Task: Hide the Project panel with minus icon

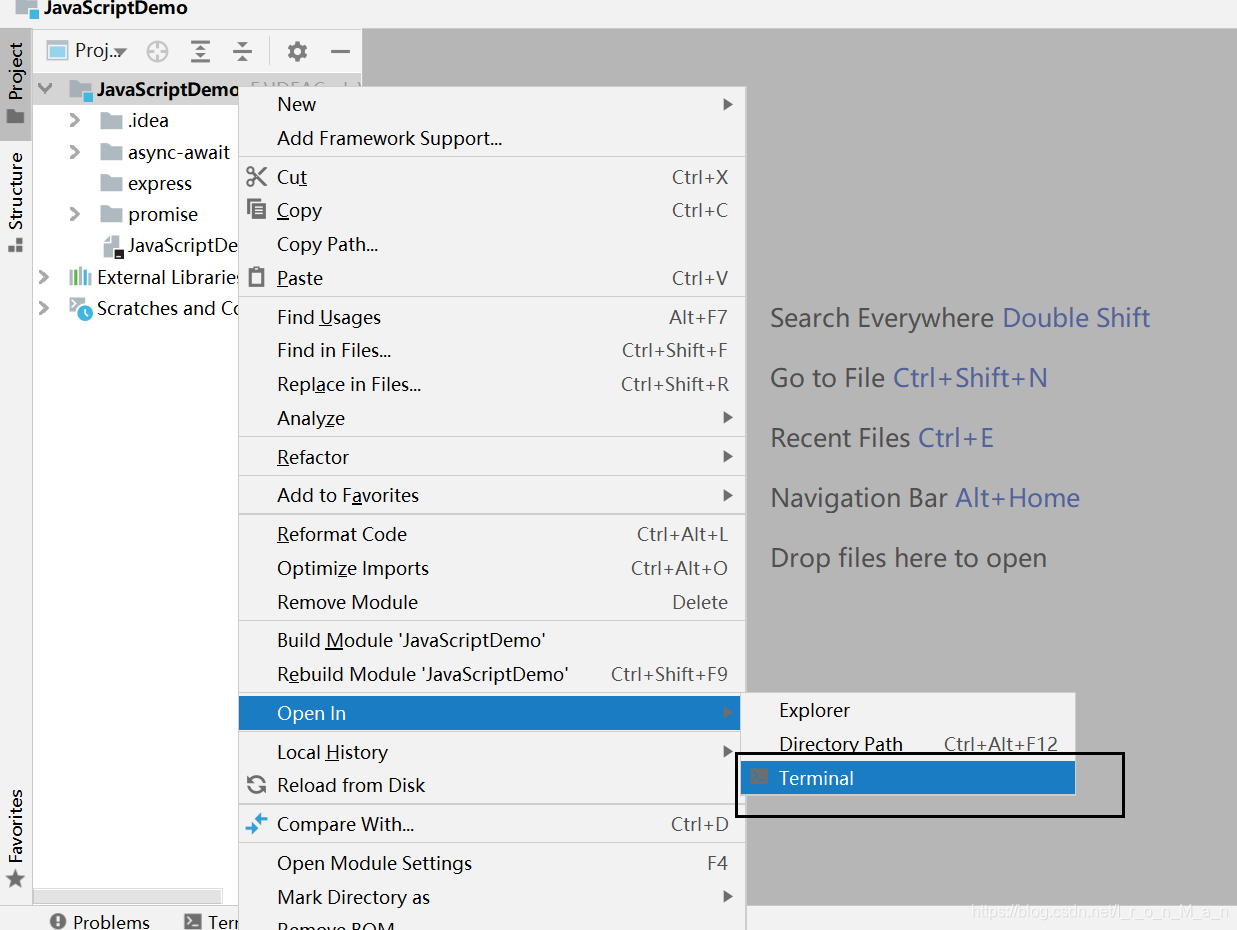Action: click(340, 51)
